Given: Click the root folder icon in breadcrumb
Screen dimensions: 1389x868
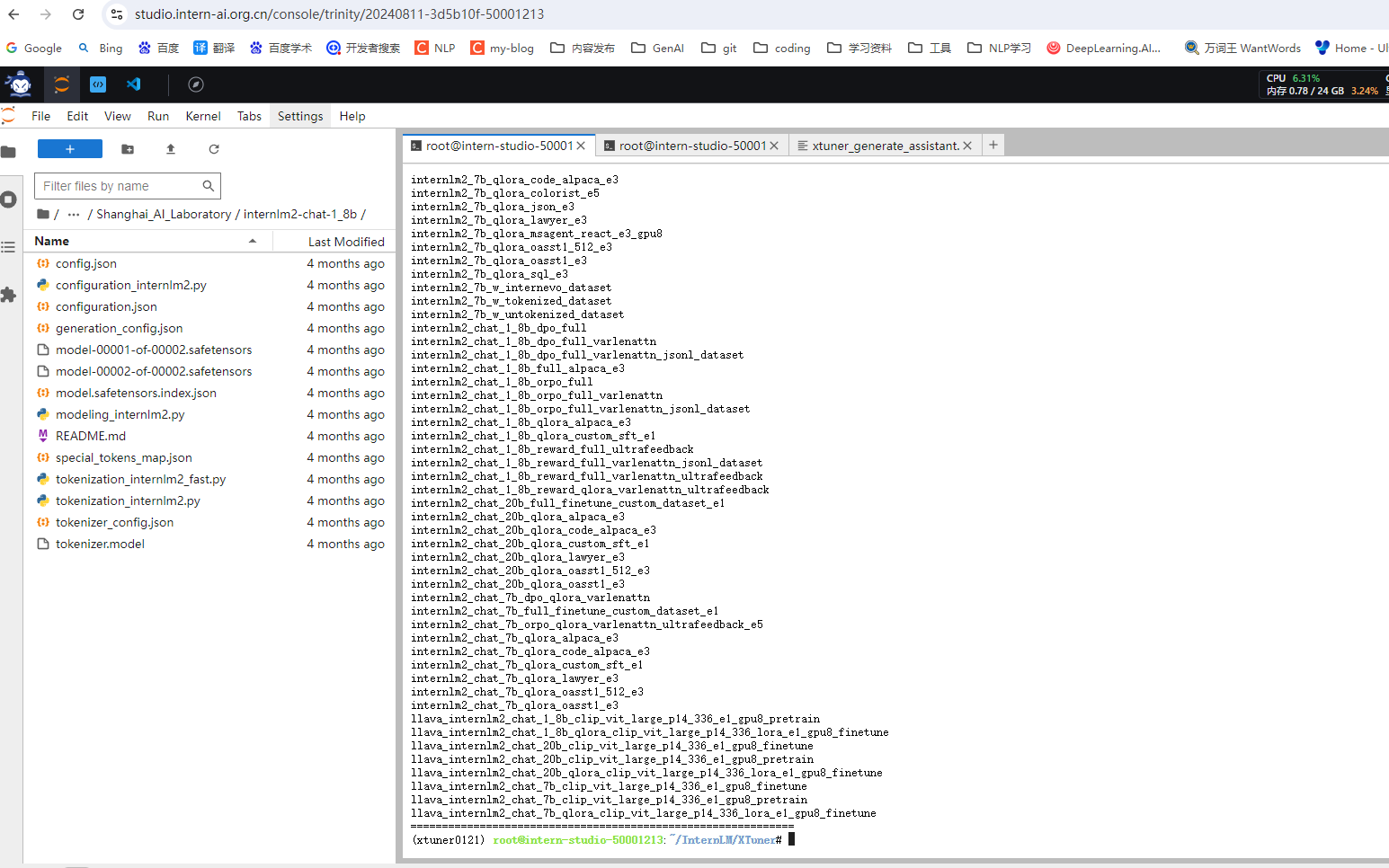Looking at the screenshot, I should (43, 214).
